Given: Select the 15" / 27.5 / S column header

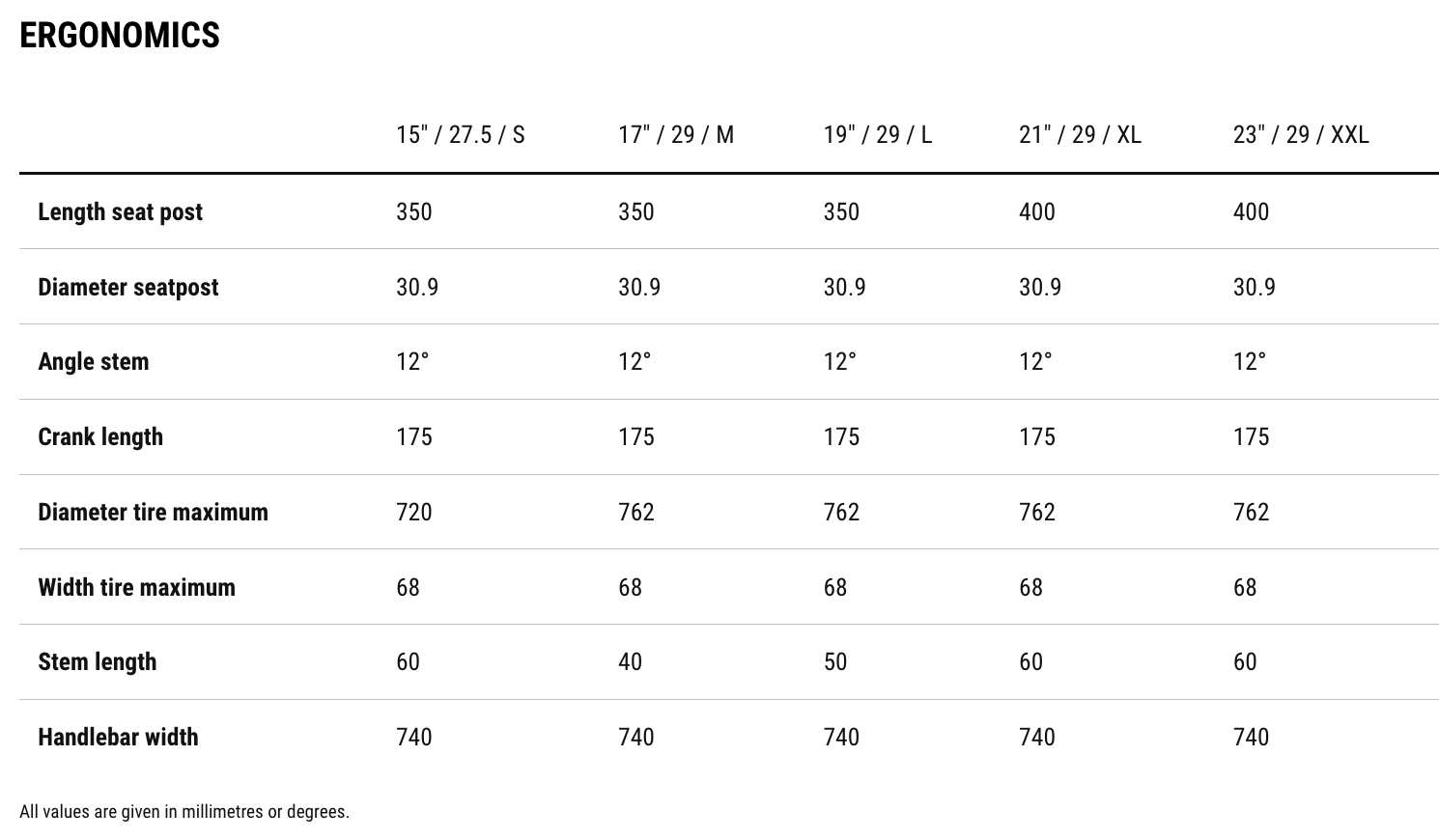Looking at the screenshot, I should tap(460, 134).
